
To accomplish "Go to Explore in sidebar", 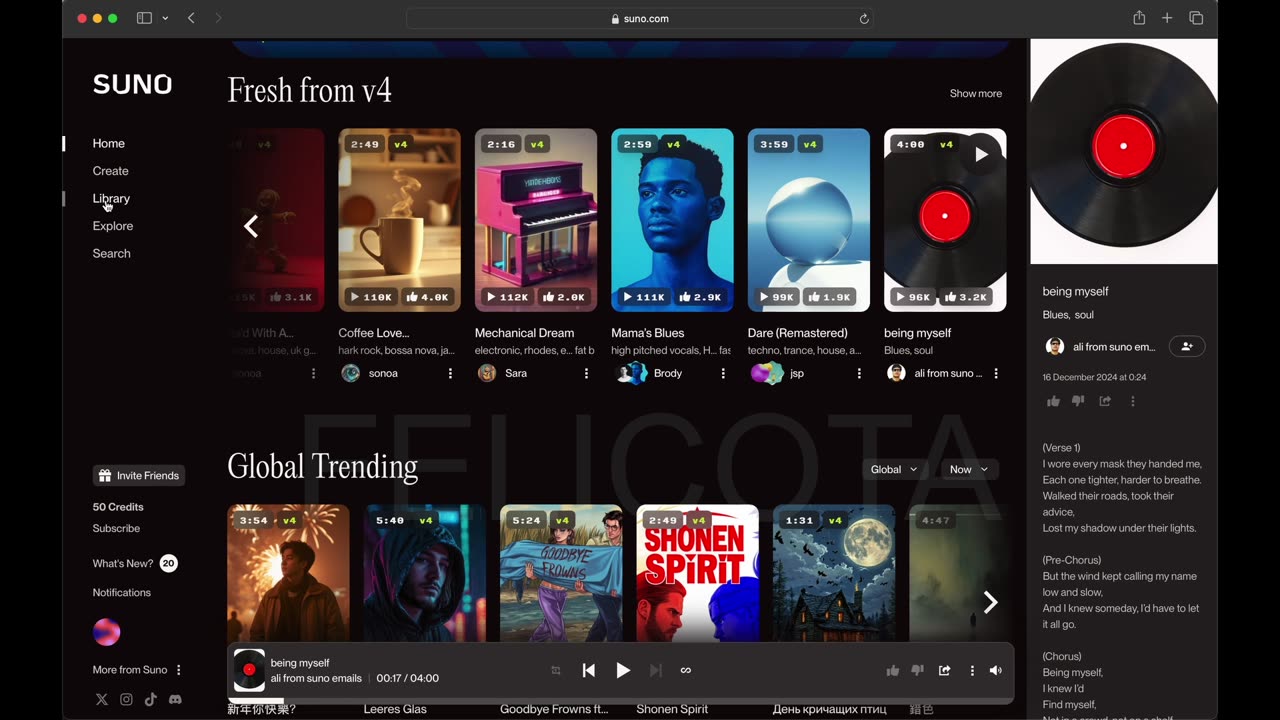I will [x=113, y=226].
